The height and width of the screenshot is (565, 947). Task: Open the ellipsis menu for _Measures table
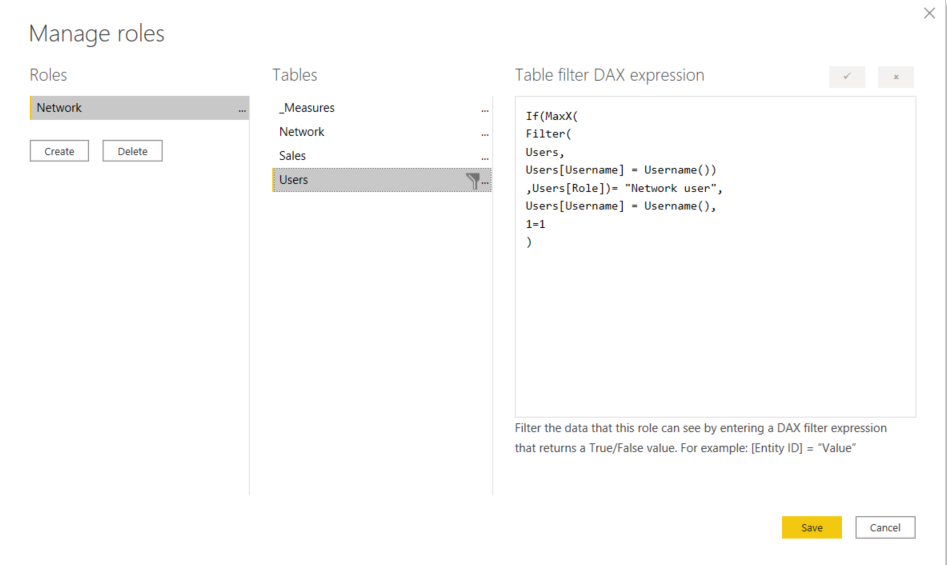point(485,110)
